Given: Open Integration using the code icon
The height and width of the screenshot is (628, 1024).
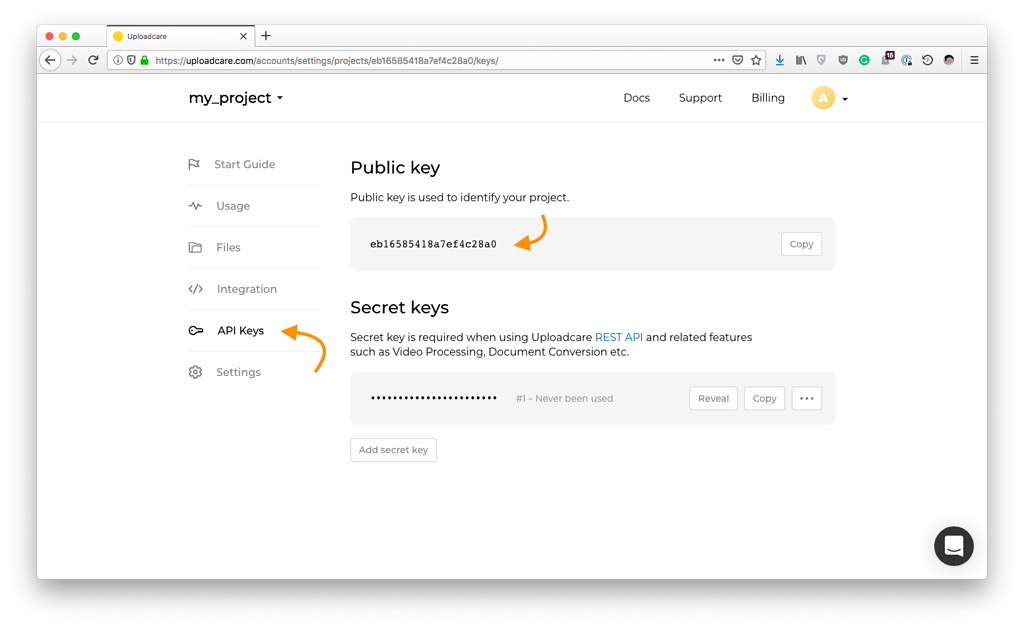Looking at the screenshot, I should pyautogui.click(x=194, y=289).
